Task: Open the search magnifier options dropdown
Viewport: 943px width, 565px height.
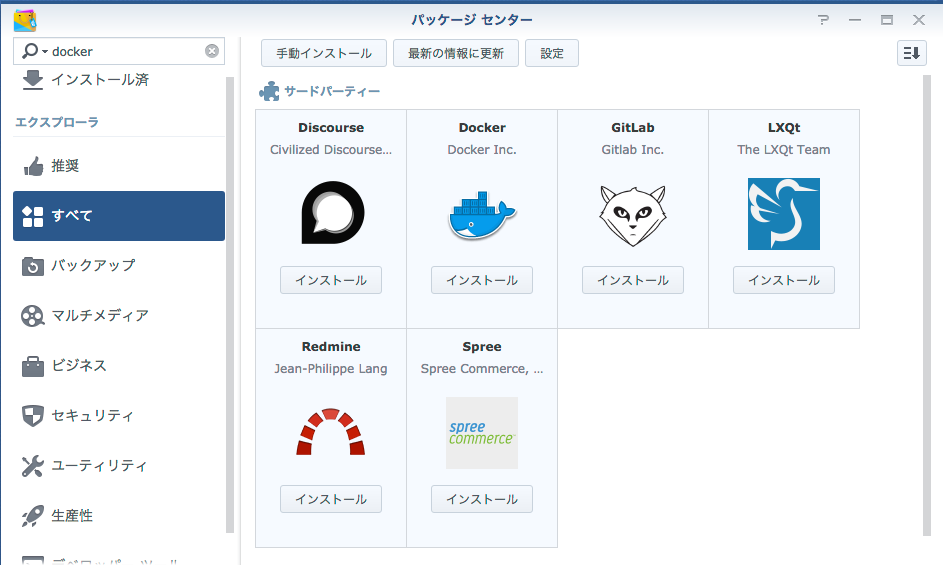Action: pos(33,51)
